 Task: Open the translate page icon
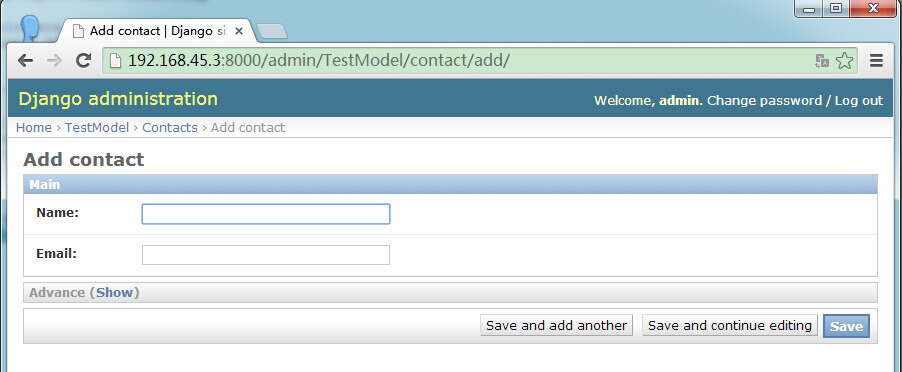pos(822,61)
